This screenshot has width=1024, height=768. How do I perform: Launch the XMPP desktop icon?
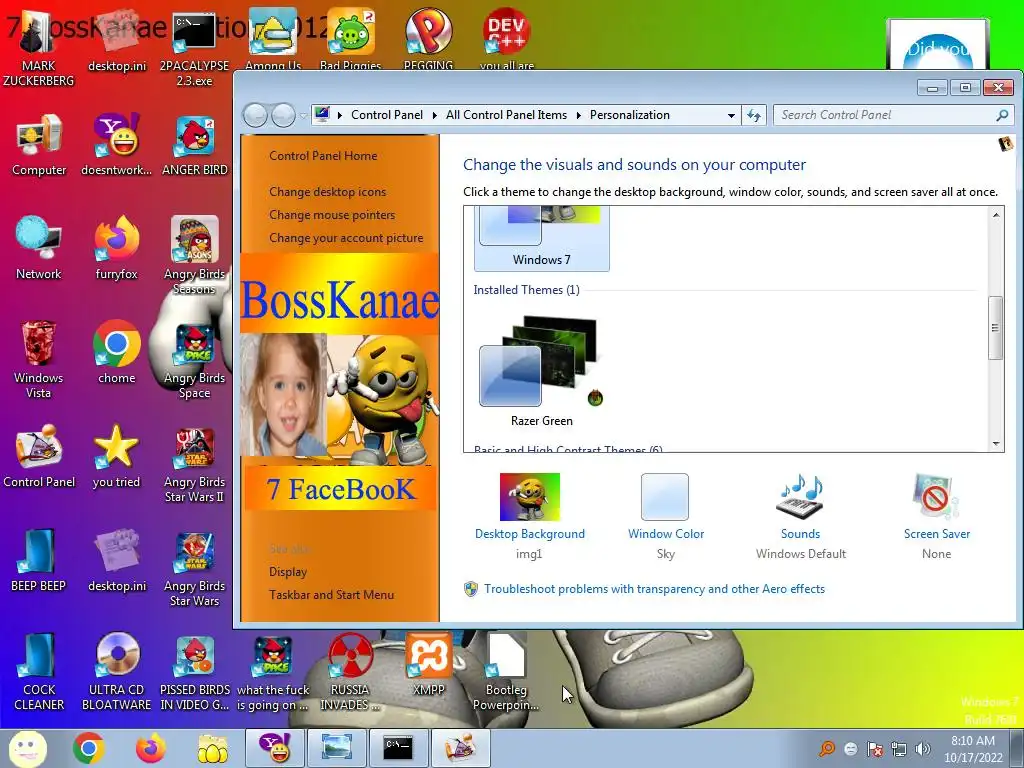(x=428, y=664)
